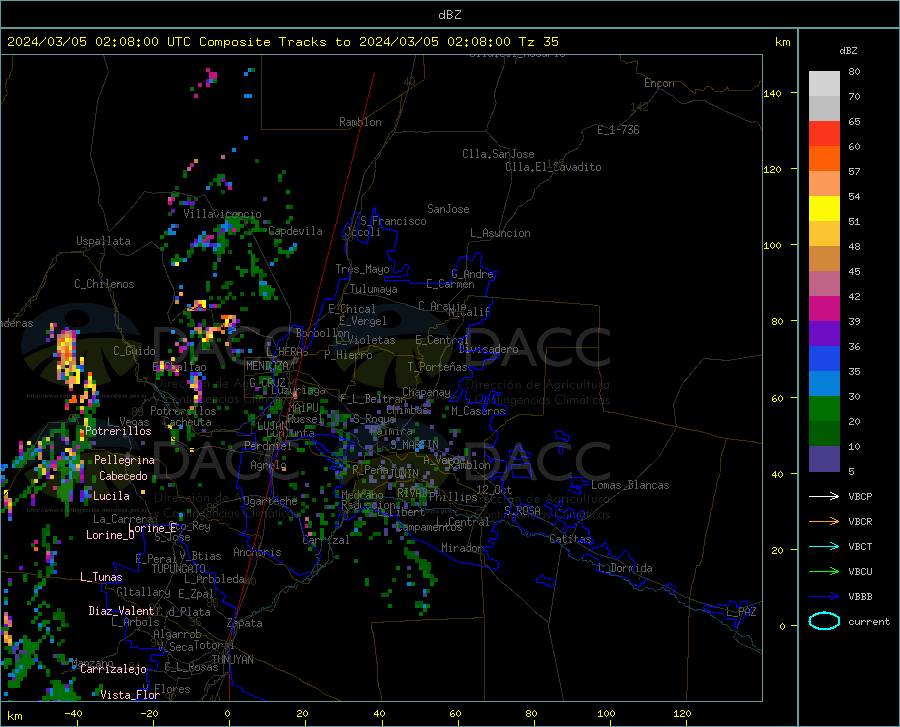Click the Mirador place label
This screenshot has width=900, height=727.
click(x=461, y=548)
